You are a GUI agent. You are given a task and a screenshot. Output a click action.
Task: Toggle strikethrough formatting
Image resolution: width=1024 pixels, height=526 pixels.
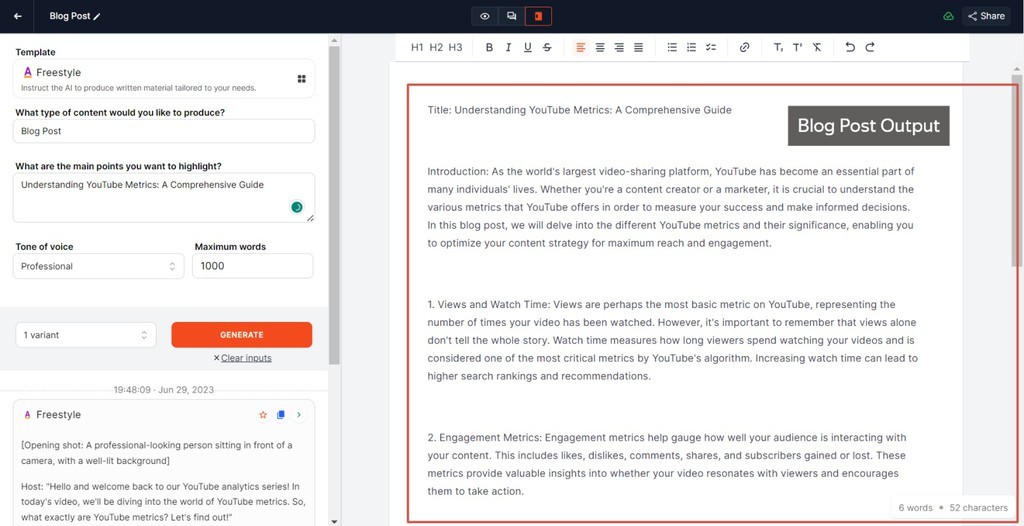(x=547, y=47)
